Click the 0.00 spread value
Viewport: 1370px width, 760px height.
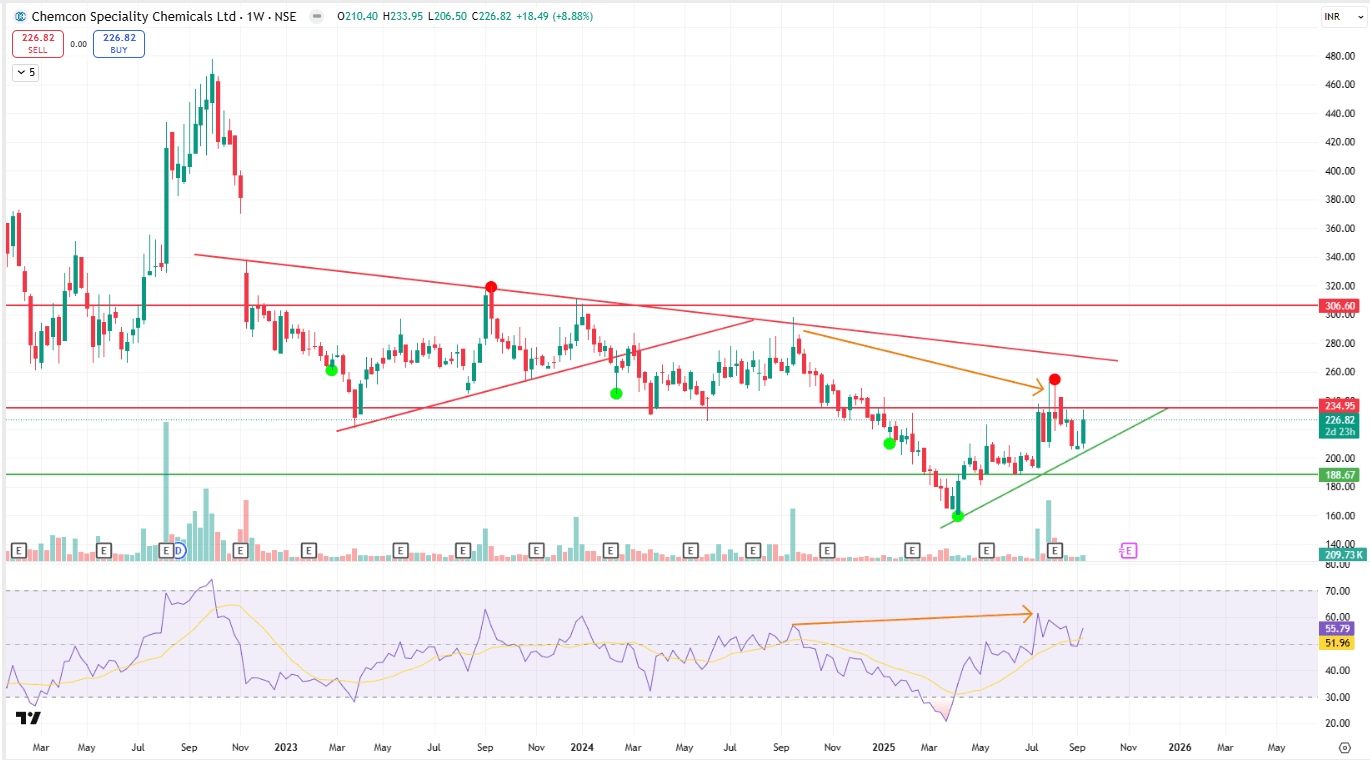[x=78, y=44]
